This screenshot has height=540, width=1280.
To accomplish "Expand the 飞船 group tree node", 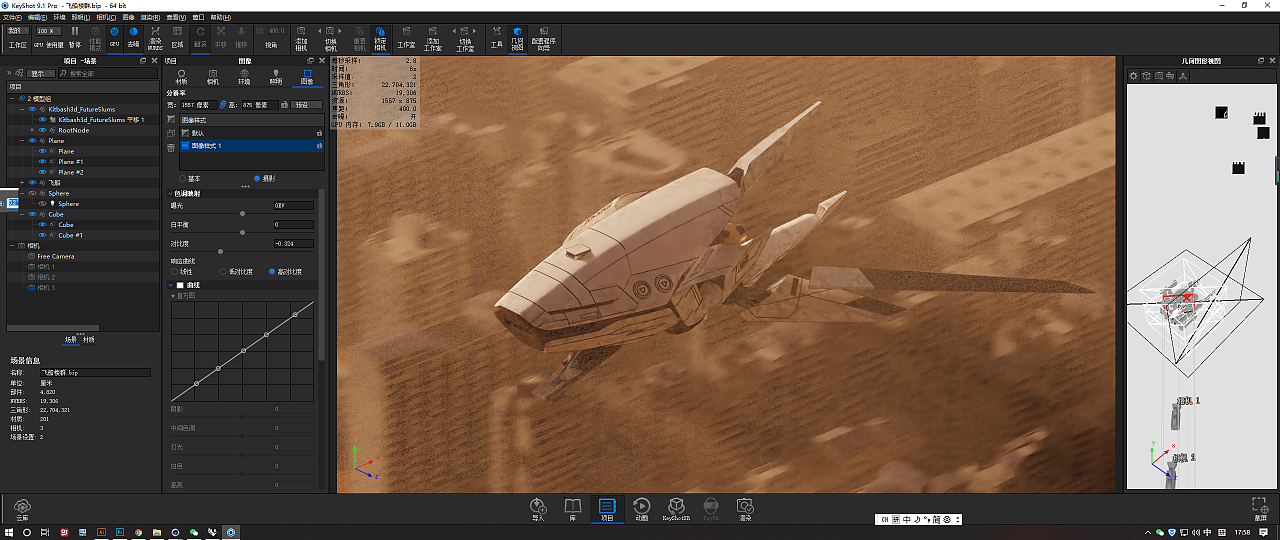I will [21, 182].
